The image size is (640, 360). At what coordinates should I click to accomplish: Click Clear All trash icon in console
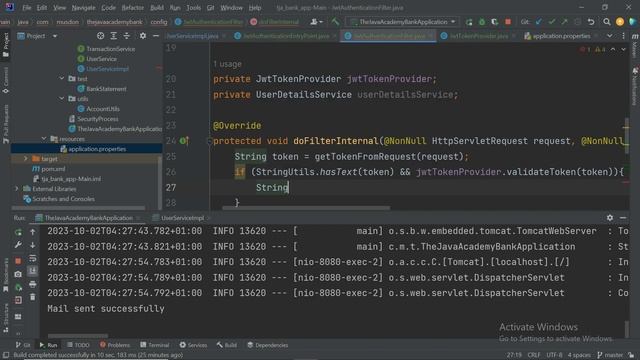tap(33, 298)
